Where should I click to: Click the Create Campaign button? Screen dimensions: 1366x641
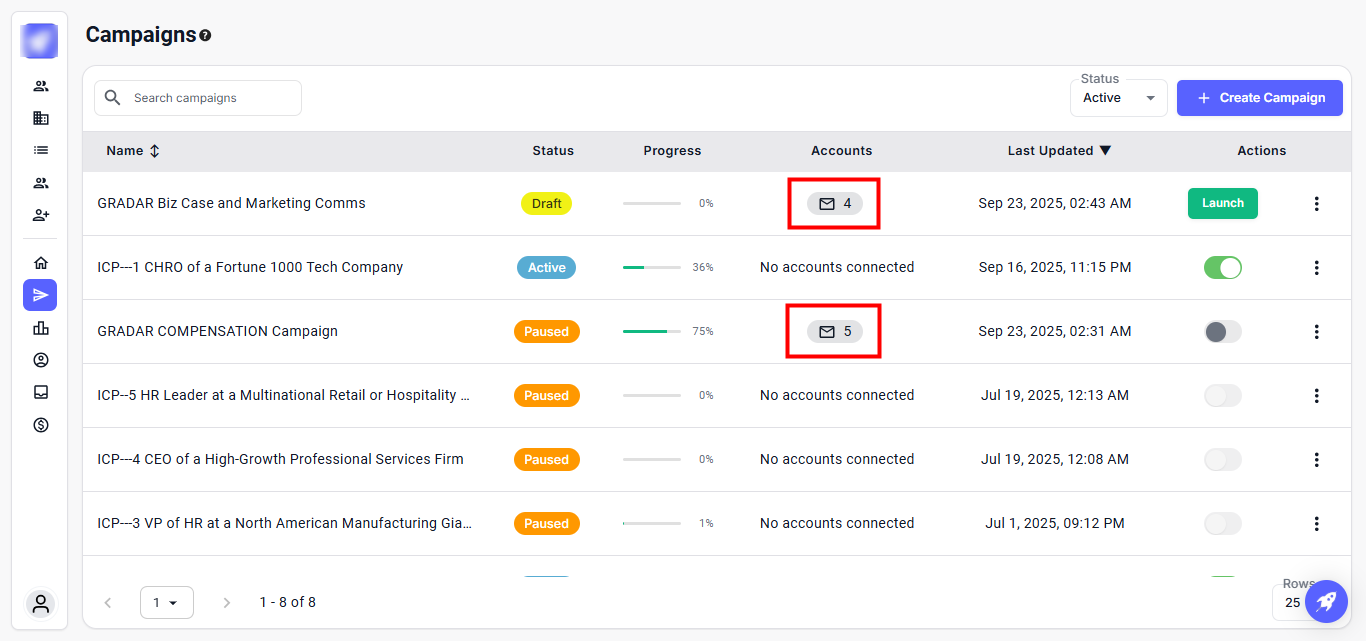pyautogui.click(x=1259, y=98)
